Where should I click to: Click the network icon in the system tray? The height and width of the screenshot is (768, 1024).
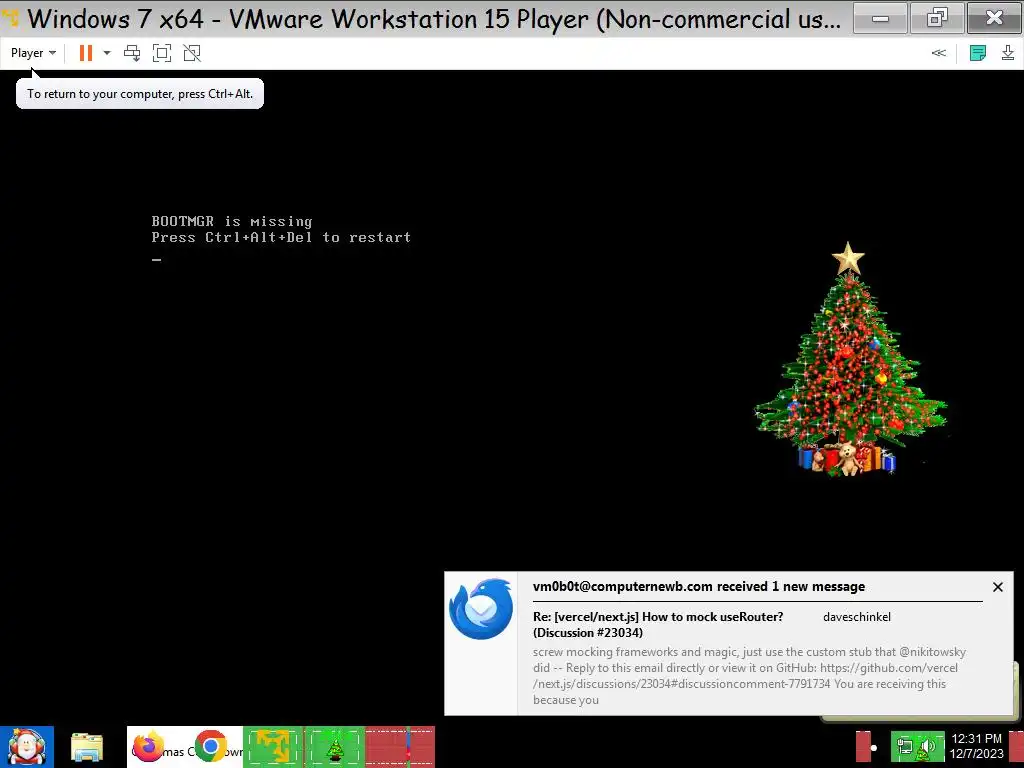905,746
